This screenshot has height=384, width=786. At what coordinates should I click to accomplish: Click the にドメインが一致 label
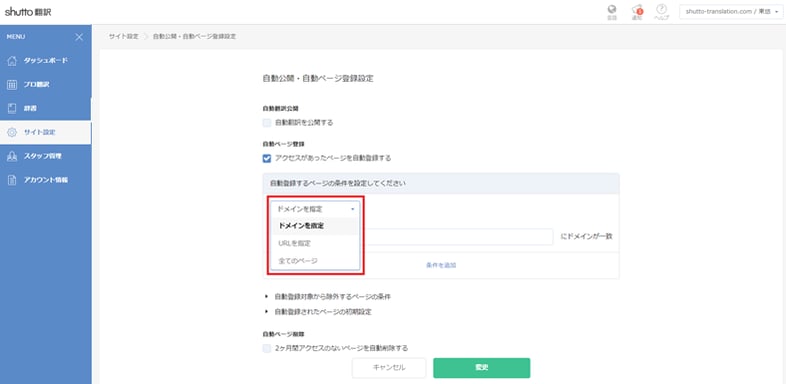[x=586, y=237]
